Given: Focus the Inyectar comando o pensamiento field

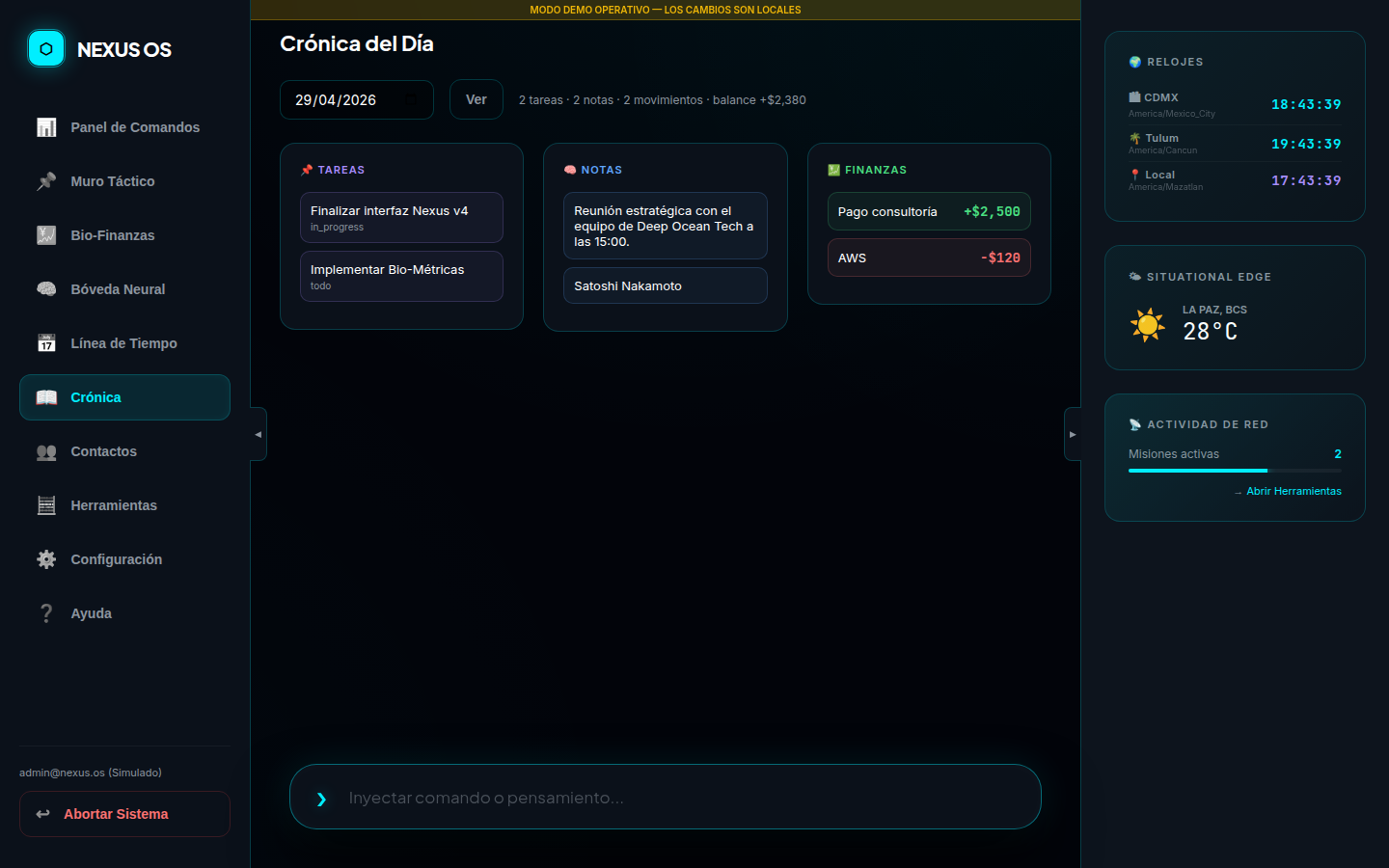Looking at the screenshot, I should click(675, 798).
